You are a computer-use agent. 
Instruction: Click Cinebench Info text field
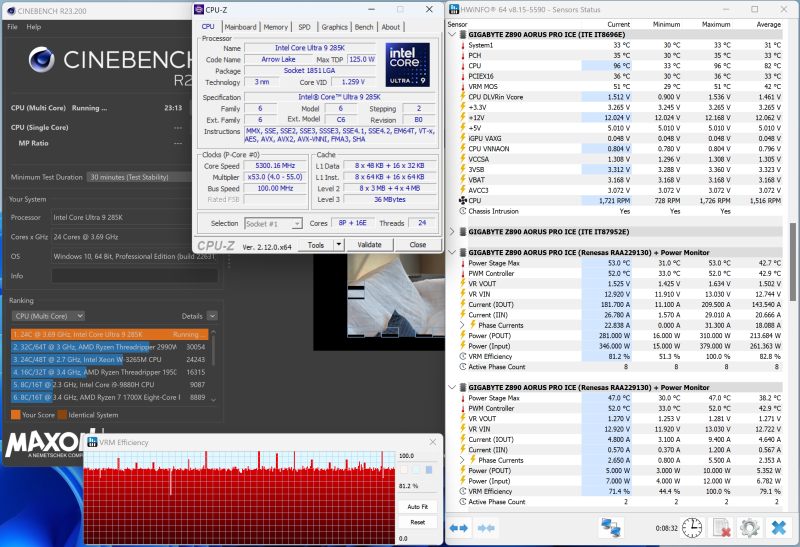point(135,276)
